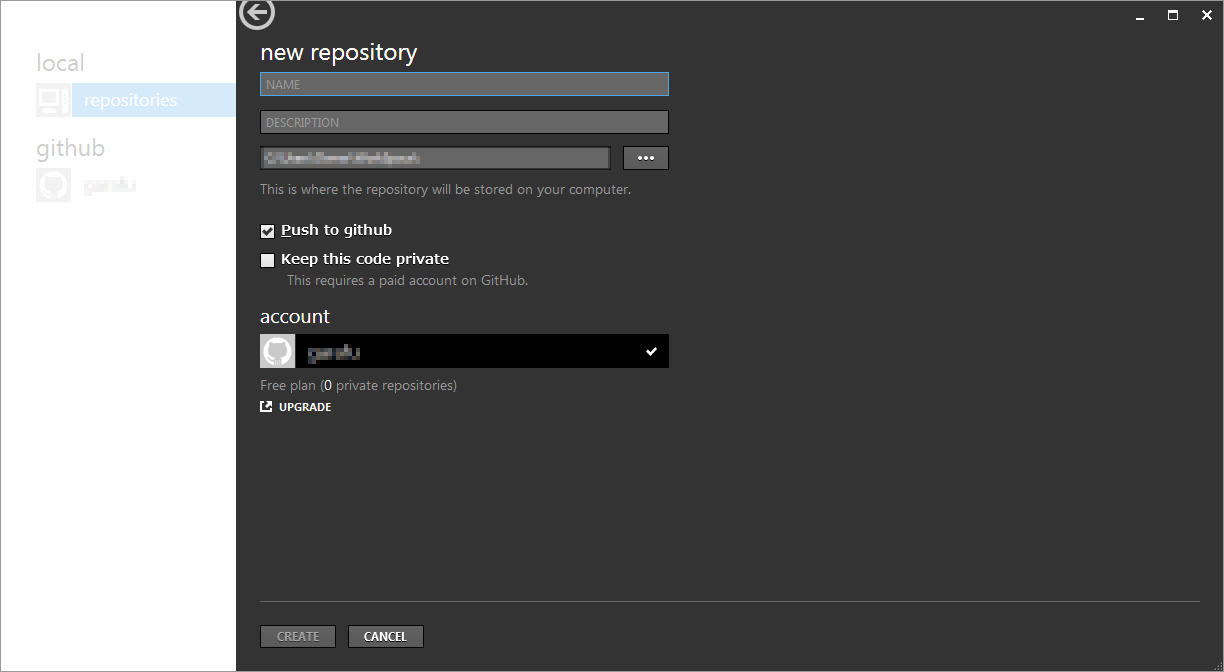Open the UPGRADE plan link
1224x672 pixels.
305,407
